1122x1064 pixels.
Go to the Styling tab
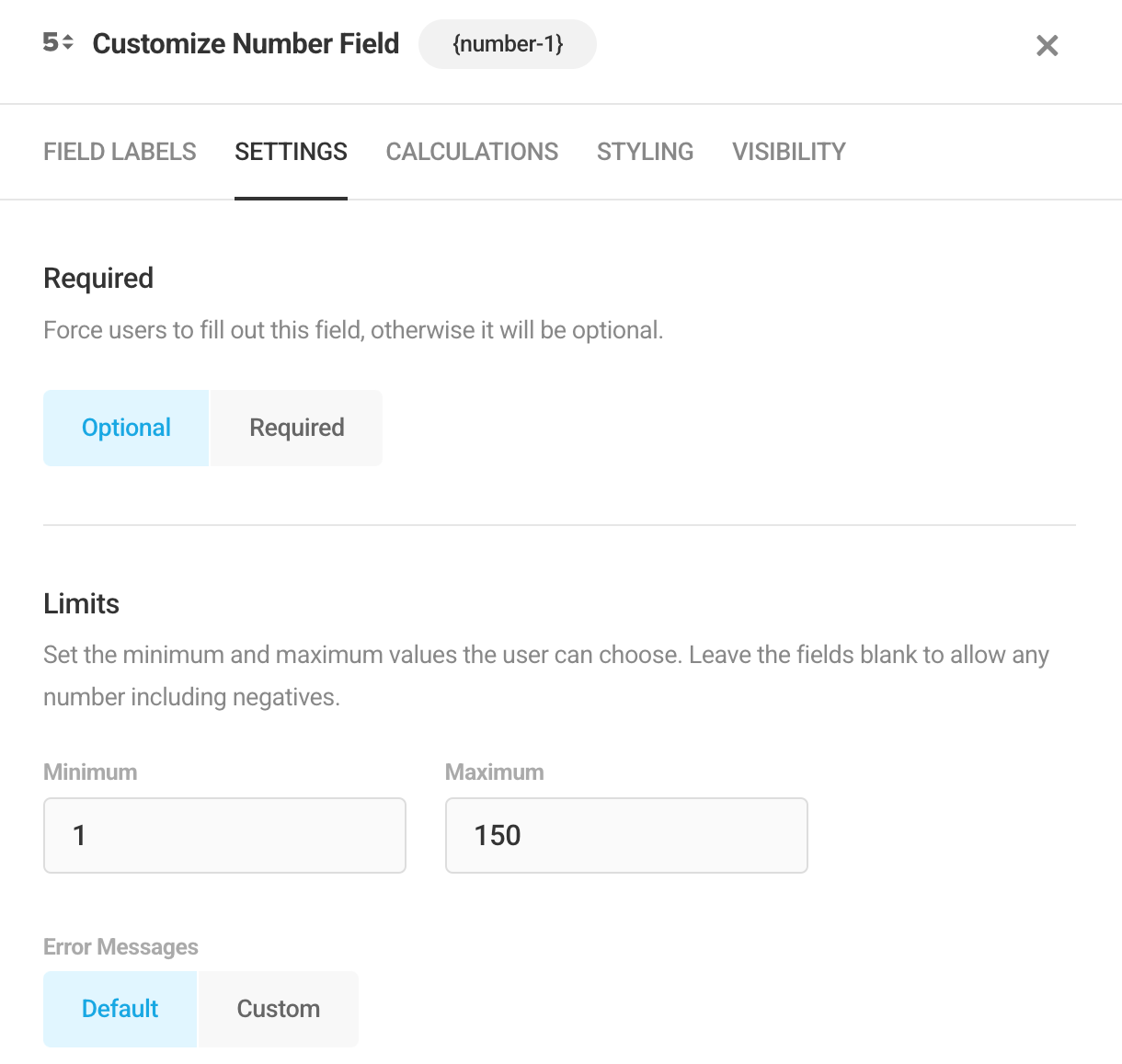tap(645, 152)
